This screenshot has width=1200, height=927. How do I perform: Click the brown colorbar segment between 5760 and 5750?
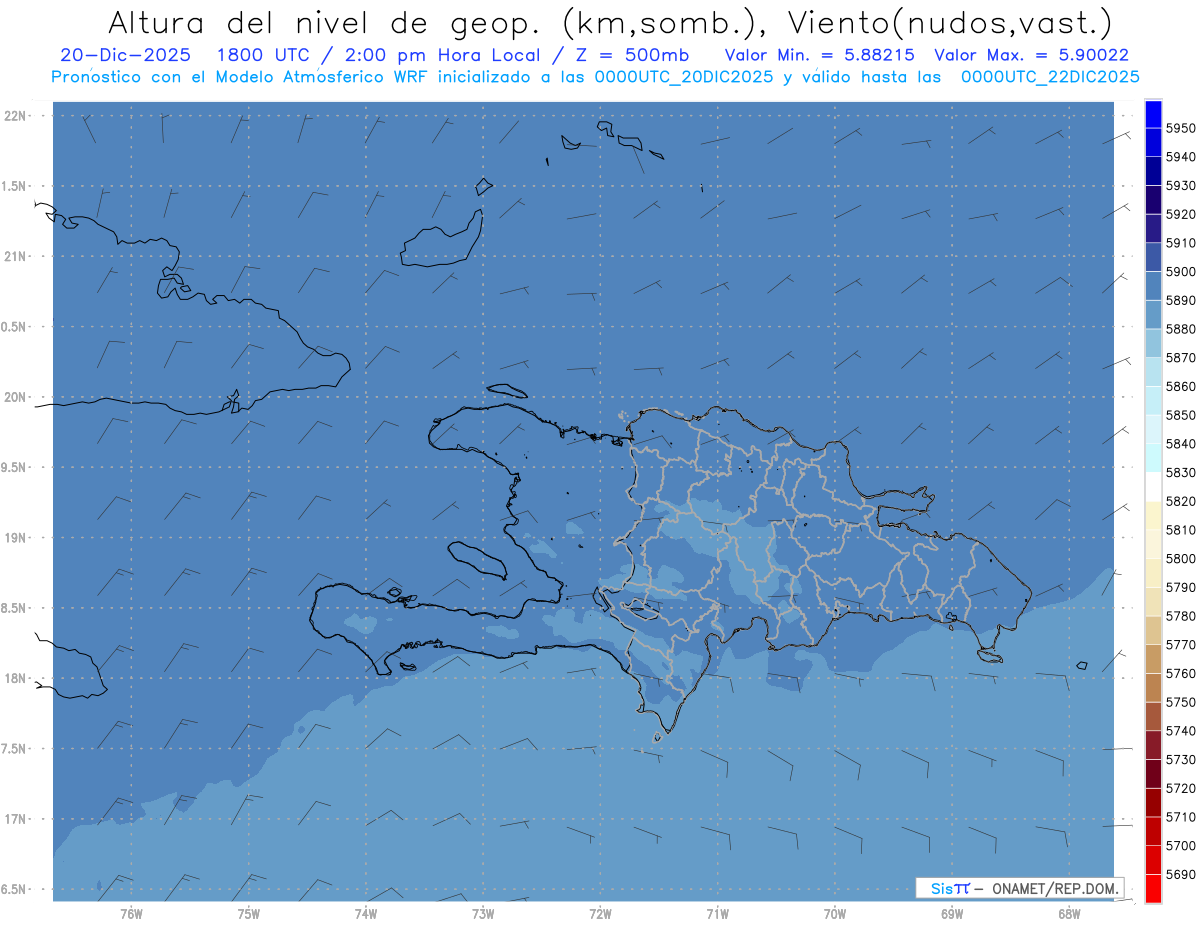click(1153, 687)
